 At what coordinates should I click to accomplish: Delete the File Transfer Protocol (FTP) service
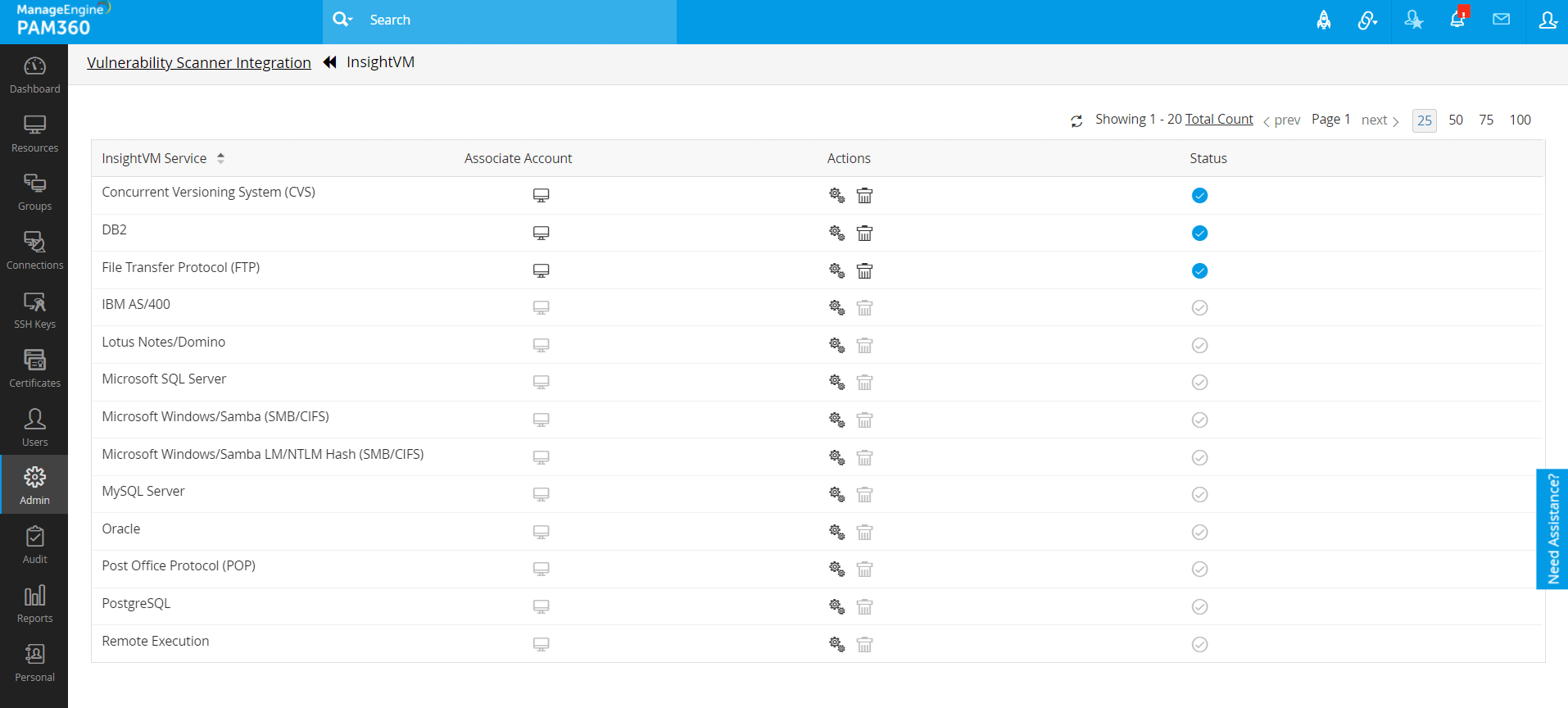[864, 270]
